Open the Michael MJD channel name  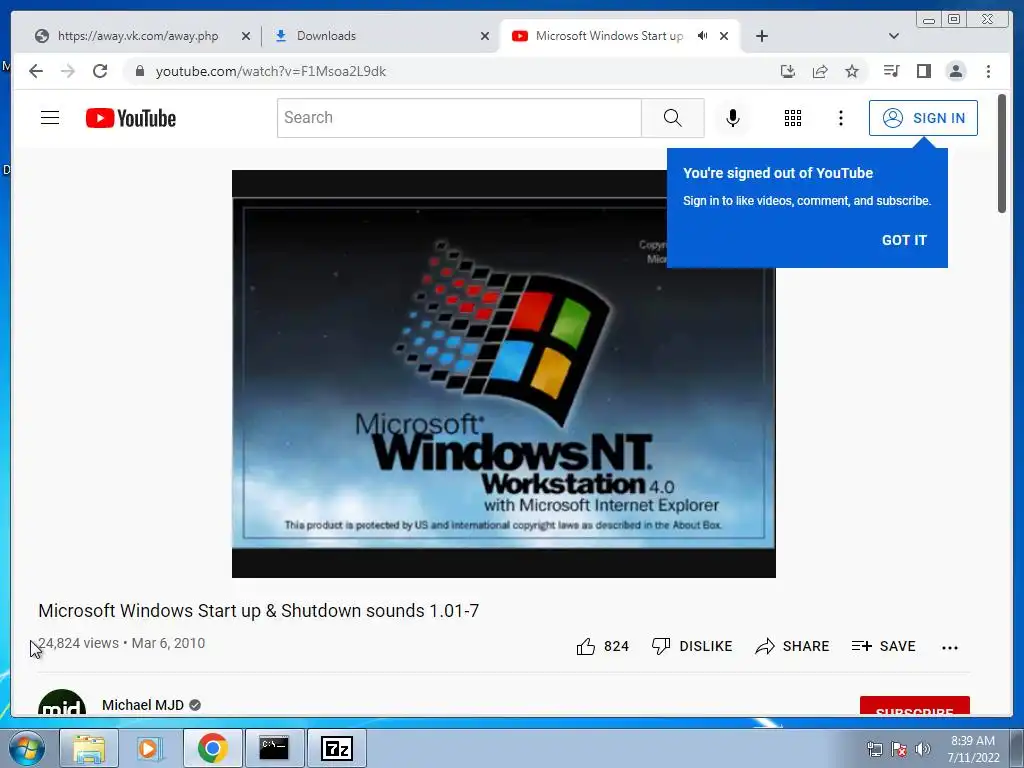143,705
